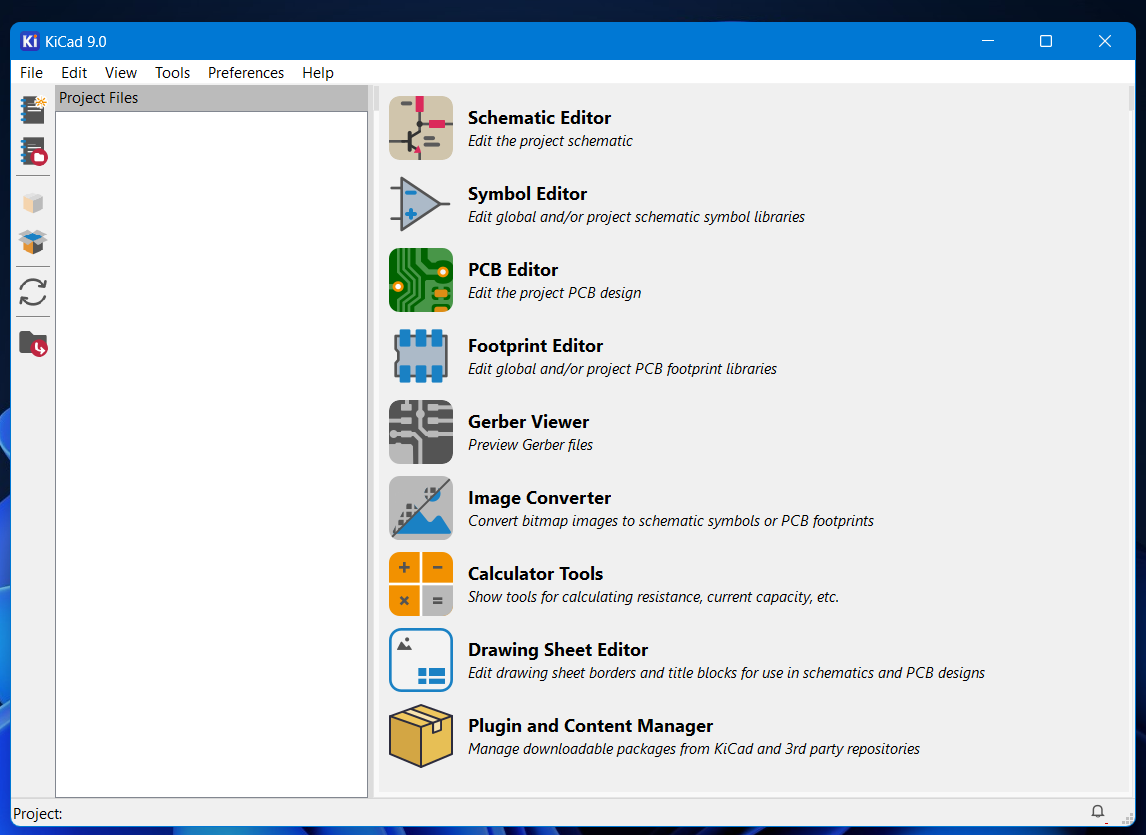Open Plugin and Content Manager box icon
Image resolution: width=1146 pixels, height=835 pixels.
pyautogui.click(x=421, y=736)
